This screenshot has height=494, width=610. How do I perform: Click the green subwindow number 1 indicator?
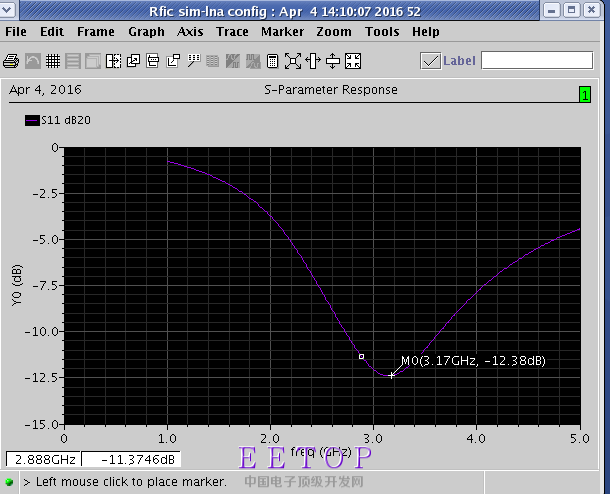[x=585, y=95]
